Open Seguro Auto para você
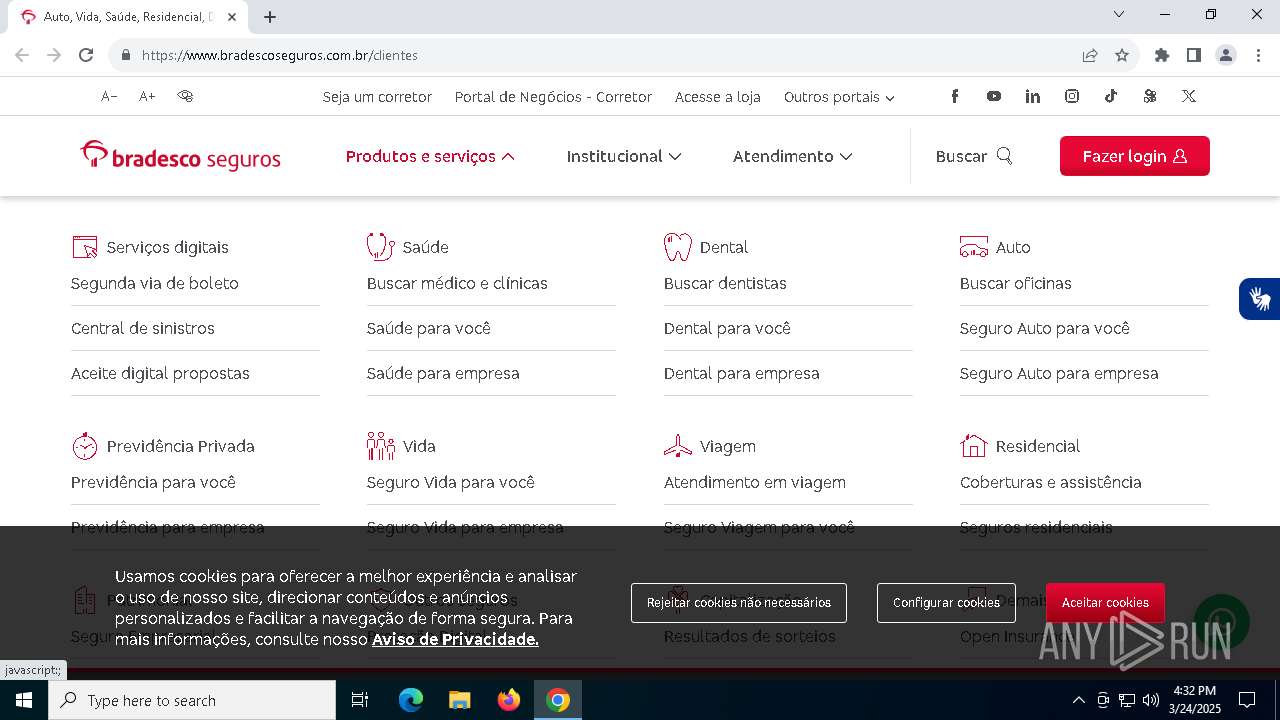Viewport: 1280px width, 720px height. pyautogui.click(x=1044, y=328)
